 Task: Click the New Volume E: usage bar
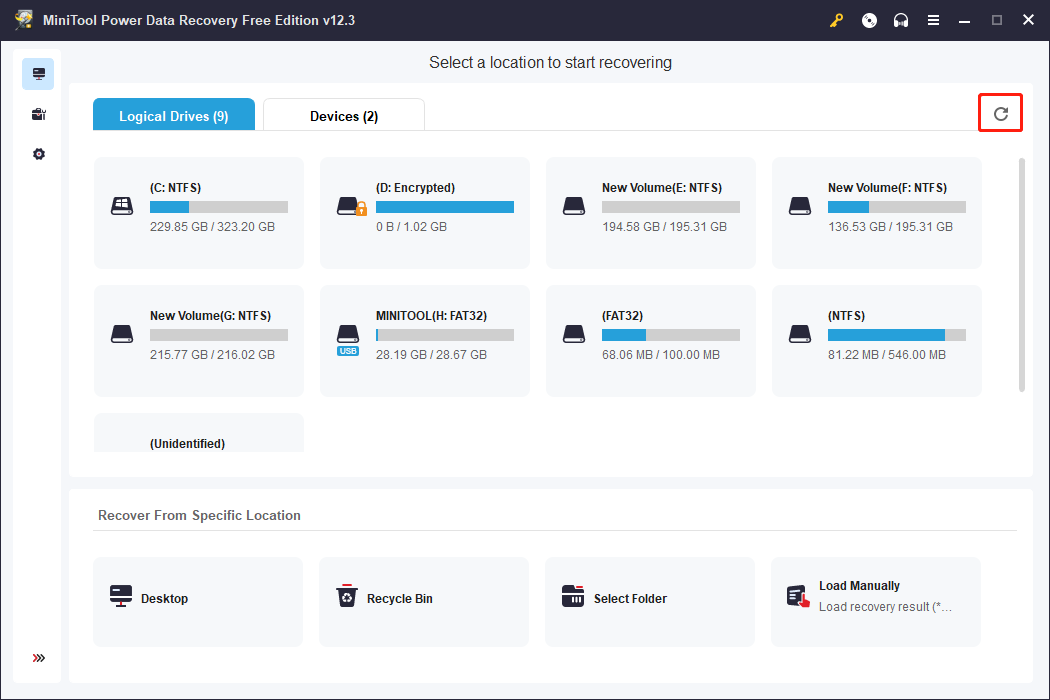click(x=671, y=207)
